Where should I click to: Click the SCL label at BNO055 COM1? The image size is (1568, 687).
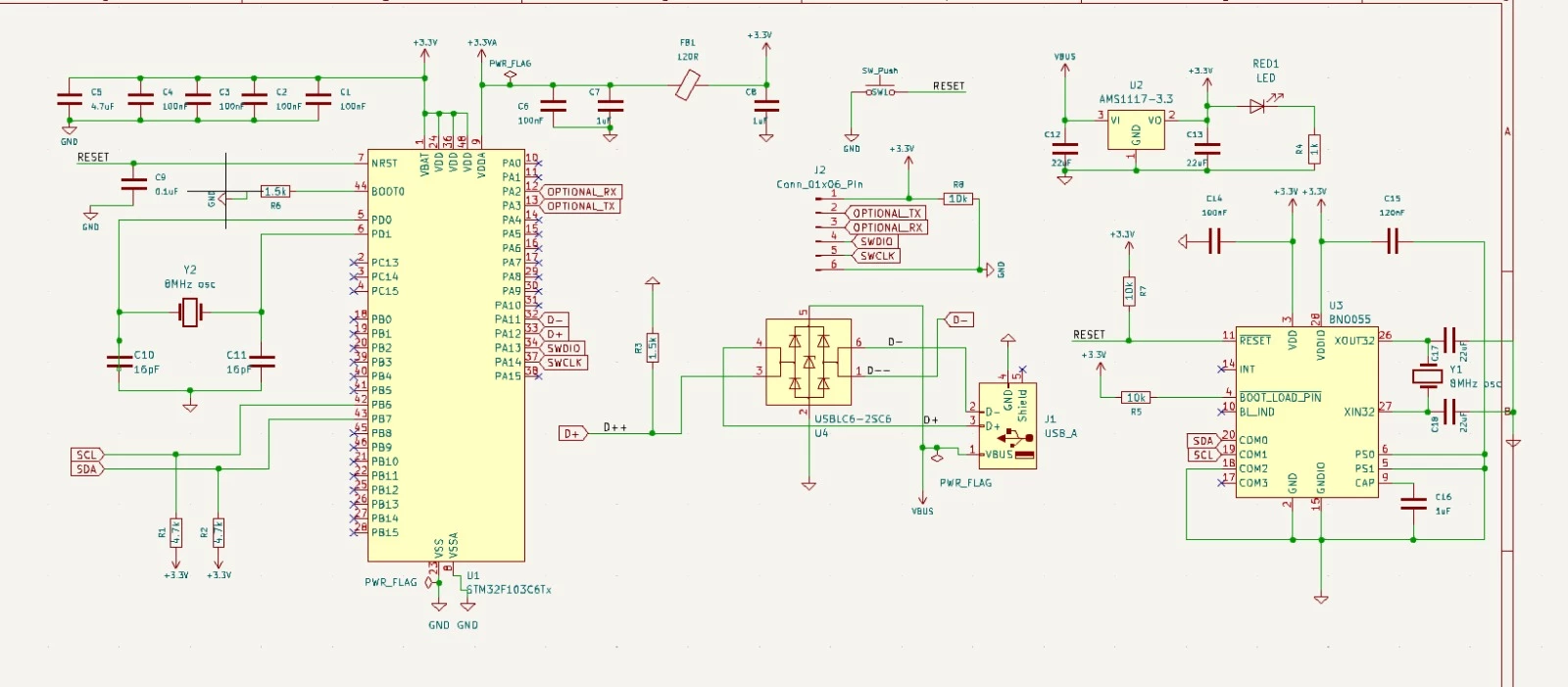(x=1202, y=455)
